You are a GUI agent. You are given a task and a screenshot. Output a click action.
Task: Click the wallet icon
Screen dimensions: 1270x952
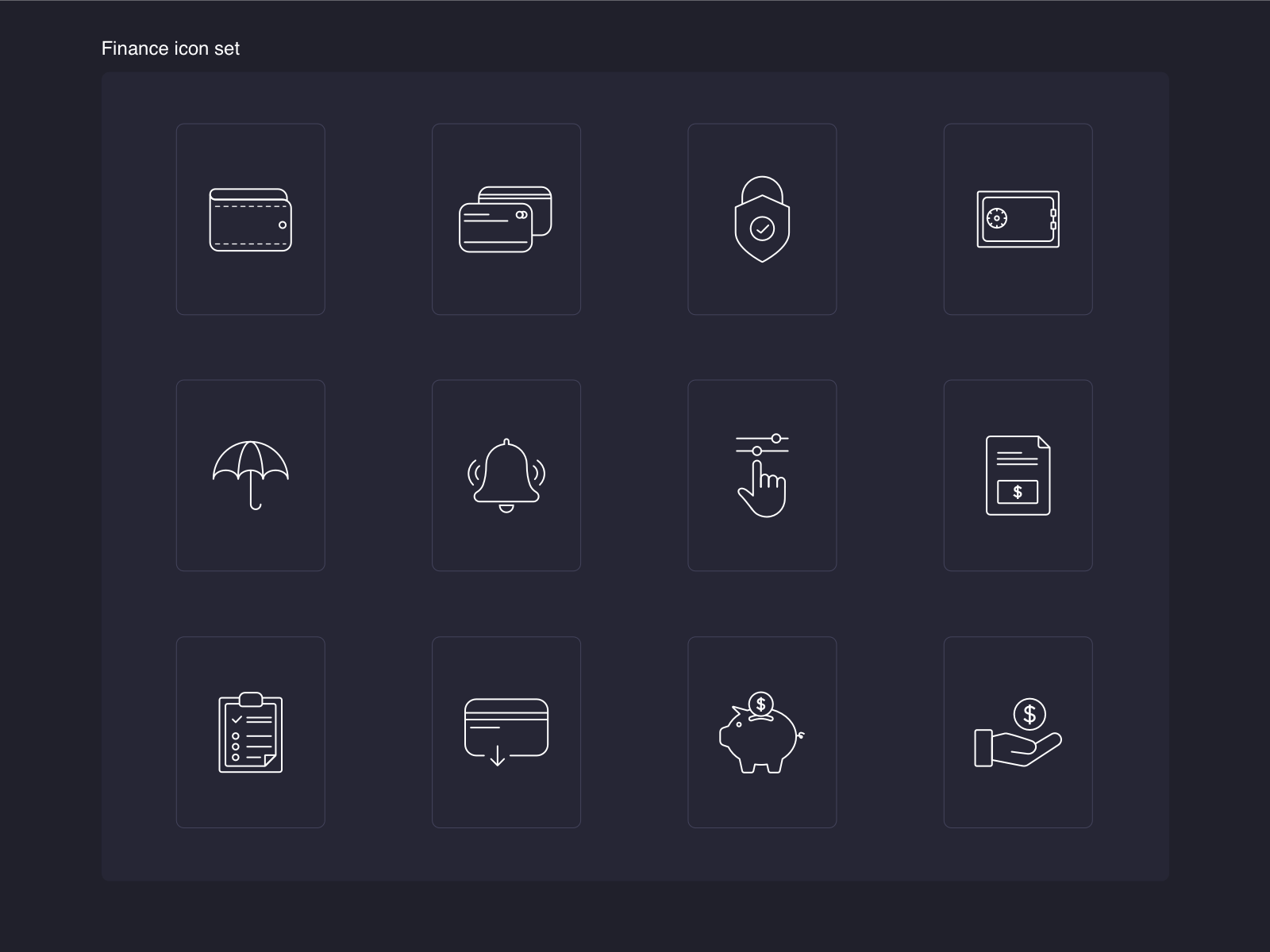click(251, 220)
